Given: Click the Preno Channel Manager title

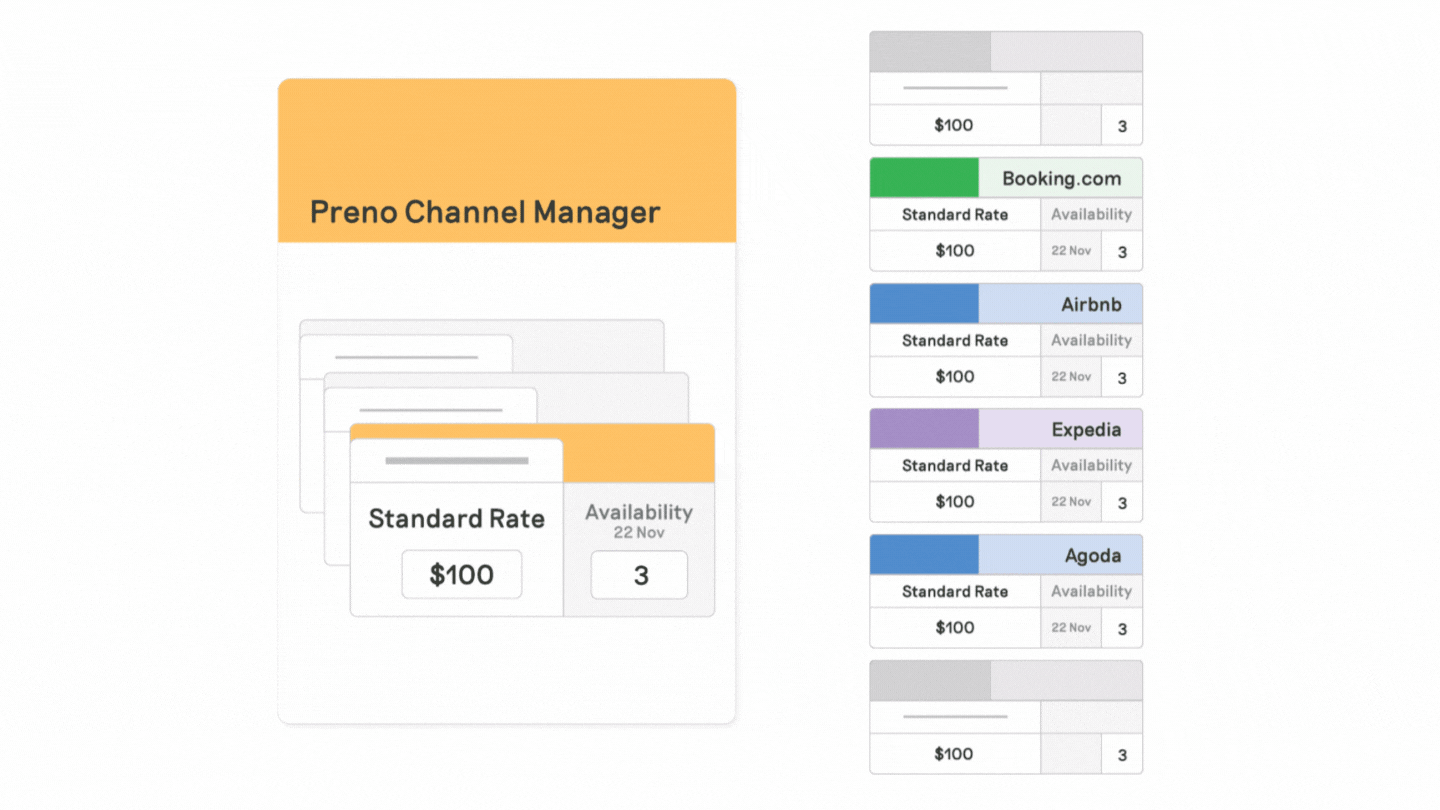Looking at the screenshot, I should (x=485, y=212).
